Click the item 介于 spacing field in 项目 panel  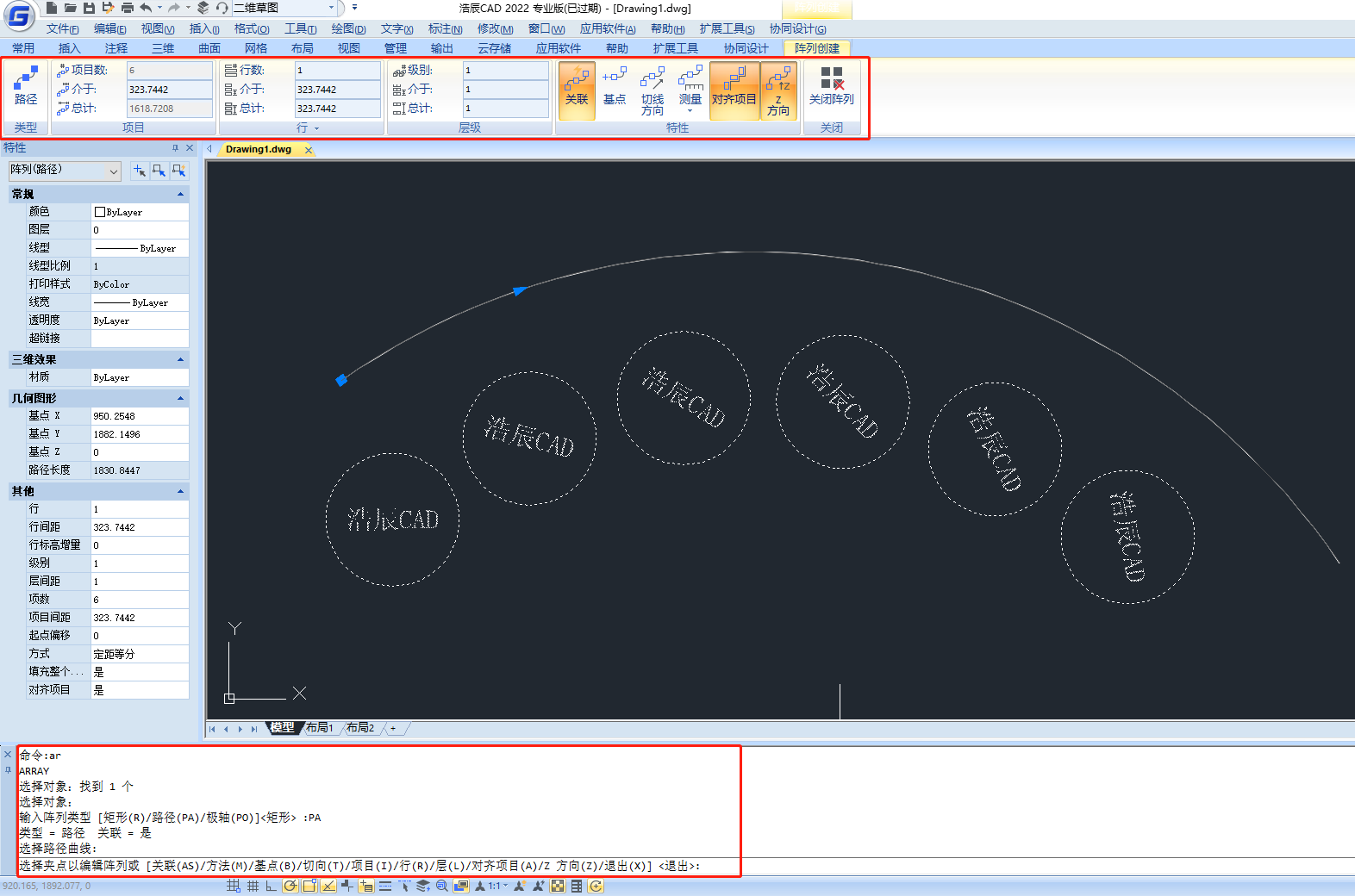169,89
